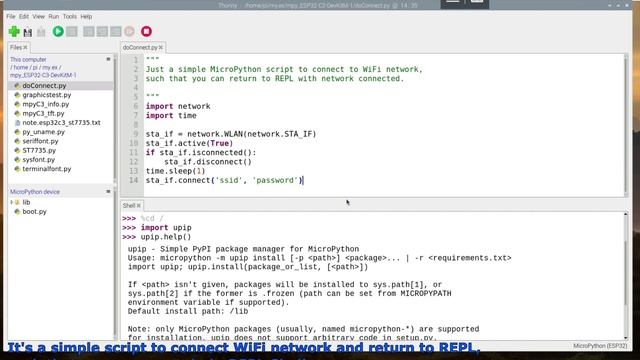Select mpyC3_info.py in the file list

click(x=46, y=104)
